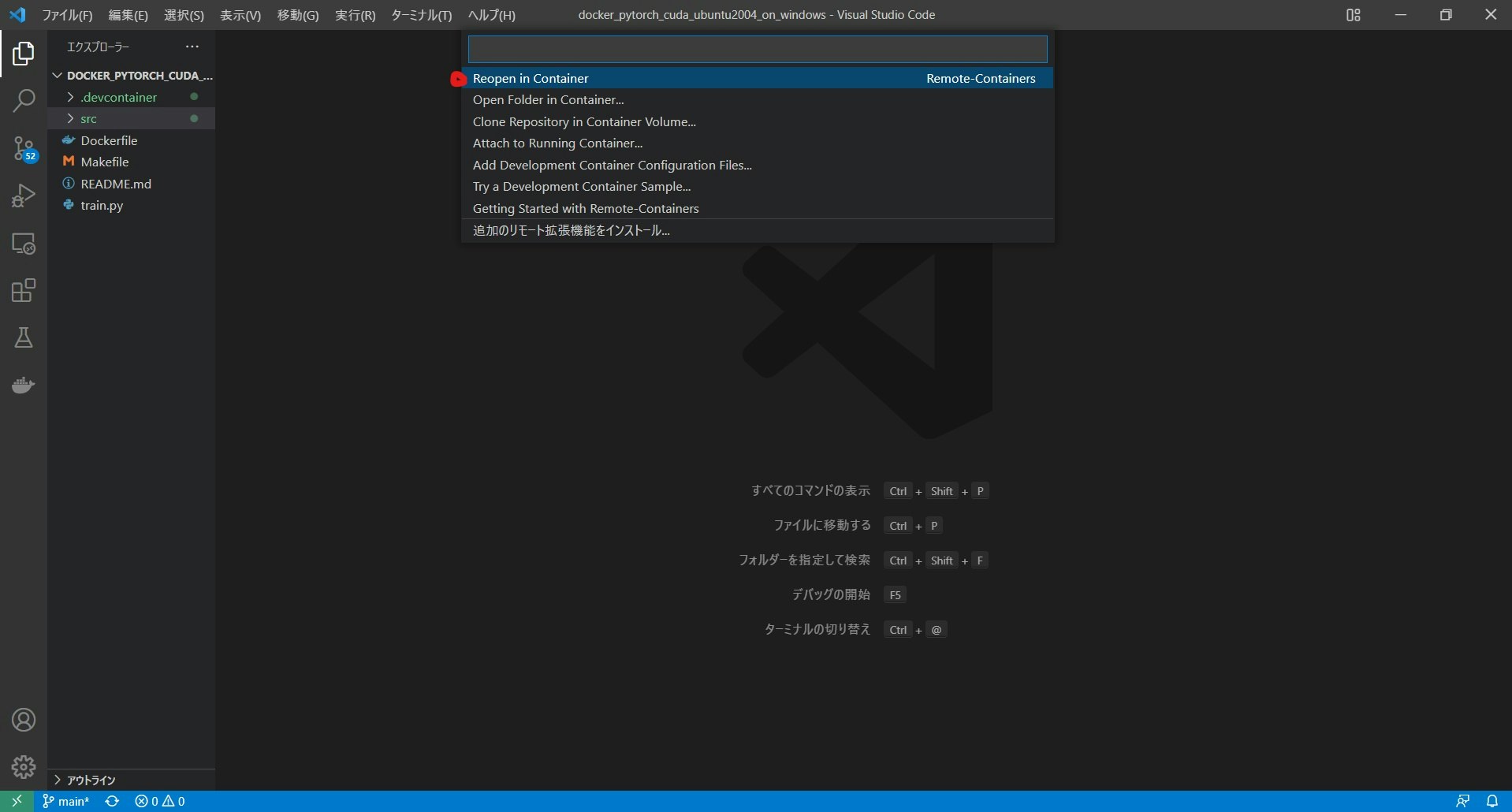Select Attach to Running Container...
The height and width of the screenshot is (812, 1512).
pos(758,143)
